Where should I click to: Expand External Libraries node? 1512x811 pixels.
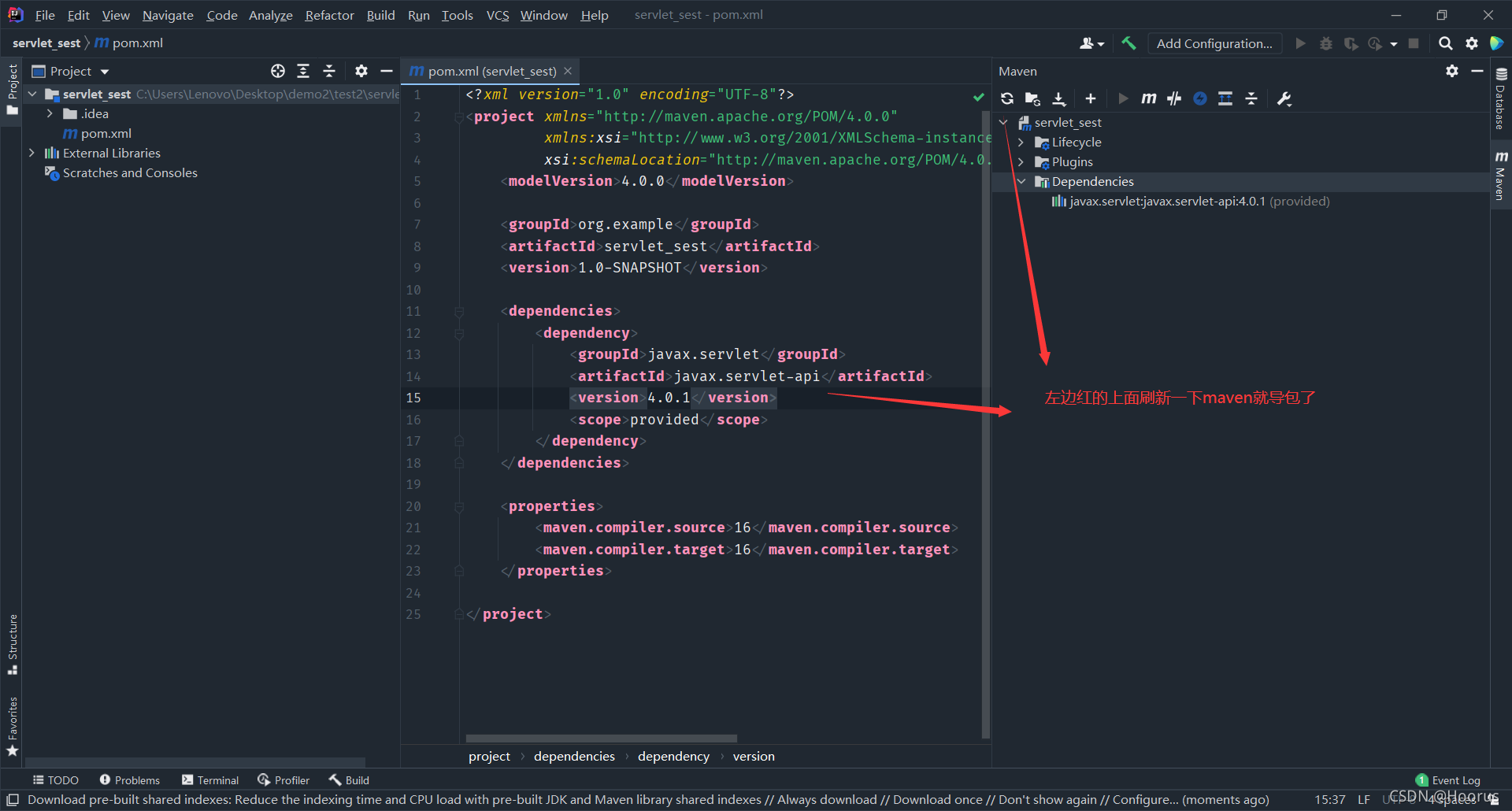tap(32, 153)
